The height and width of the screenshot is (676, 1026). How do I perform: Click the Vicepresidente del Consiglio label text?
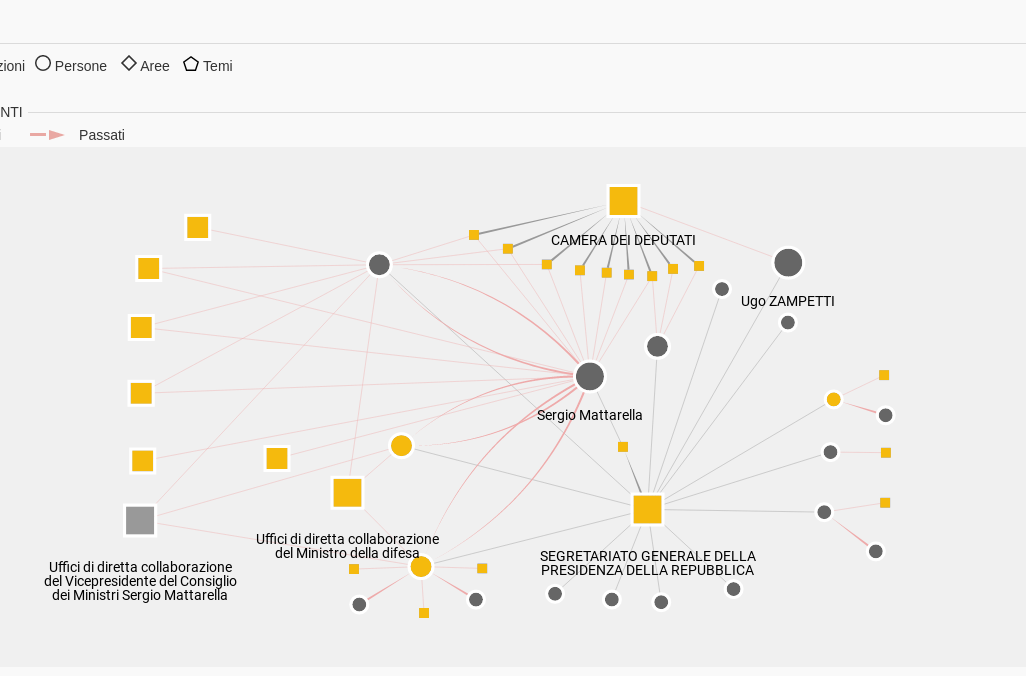(140, 581)
